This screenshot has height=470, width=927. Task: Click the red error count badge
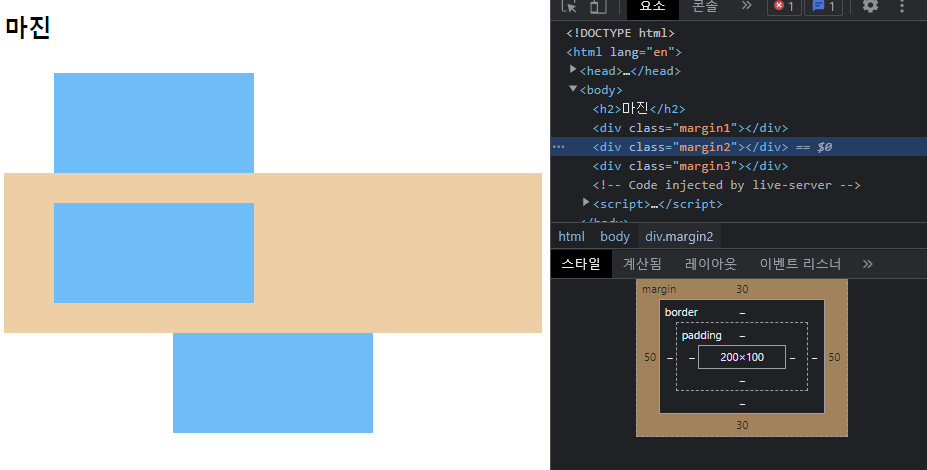[784, 7]
